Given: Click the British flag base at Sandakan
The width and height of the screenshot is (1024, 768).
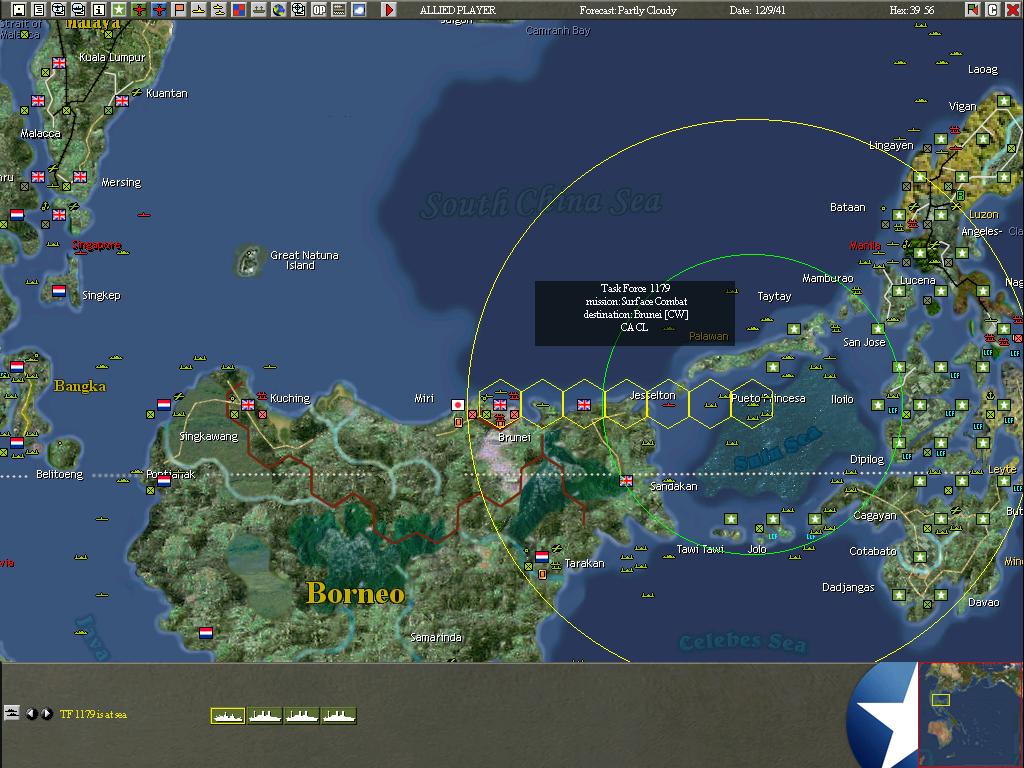Looking at the screenshot, I should point(626,481).
